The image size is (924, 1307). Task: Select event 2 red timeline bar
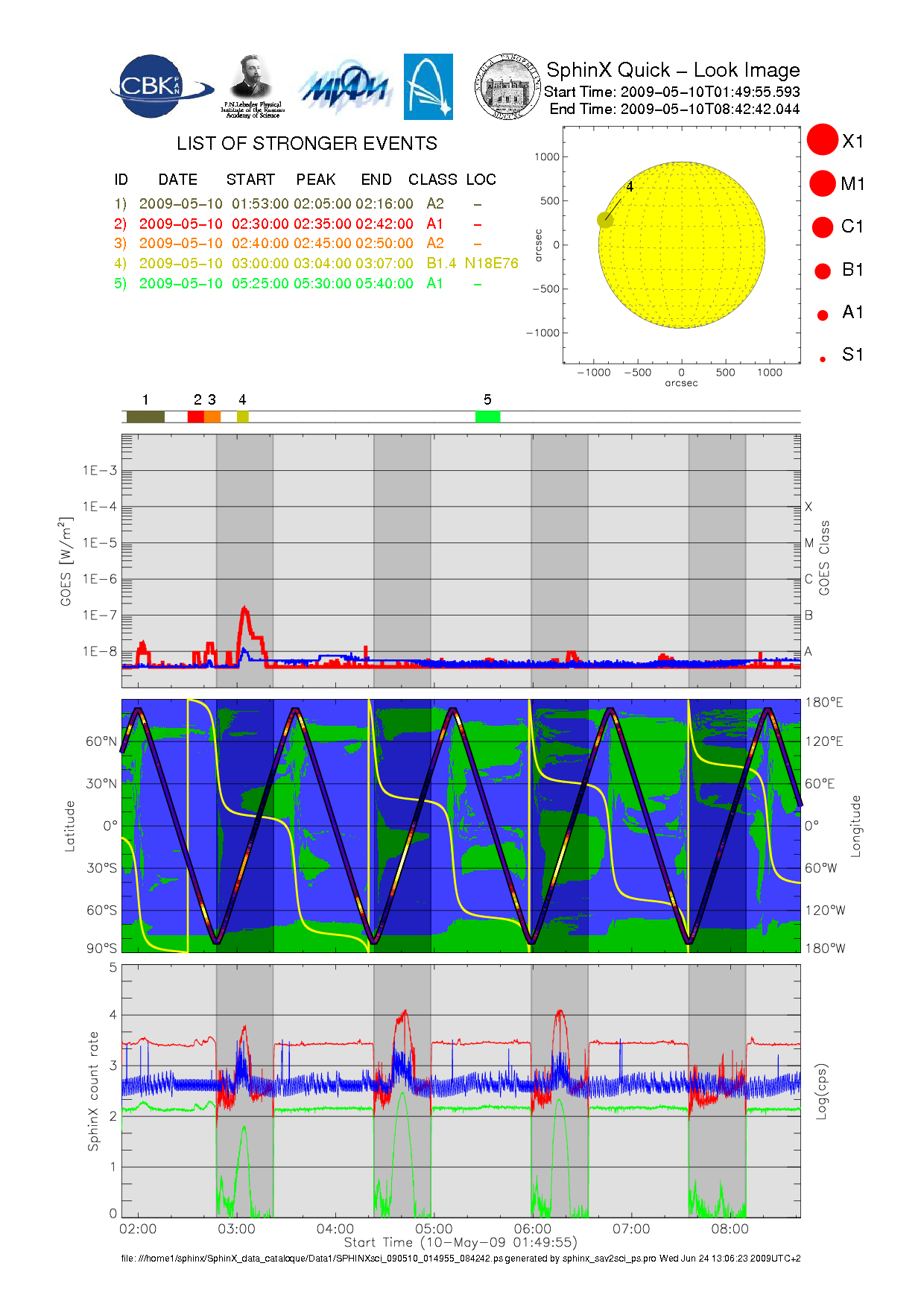pos(195,417)
